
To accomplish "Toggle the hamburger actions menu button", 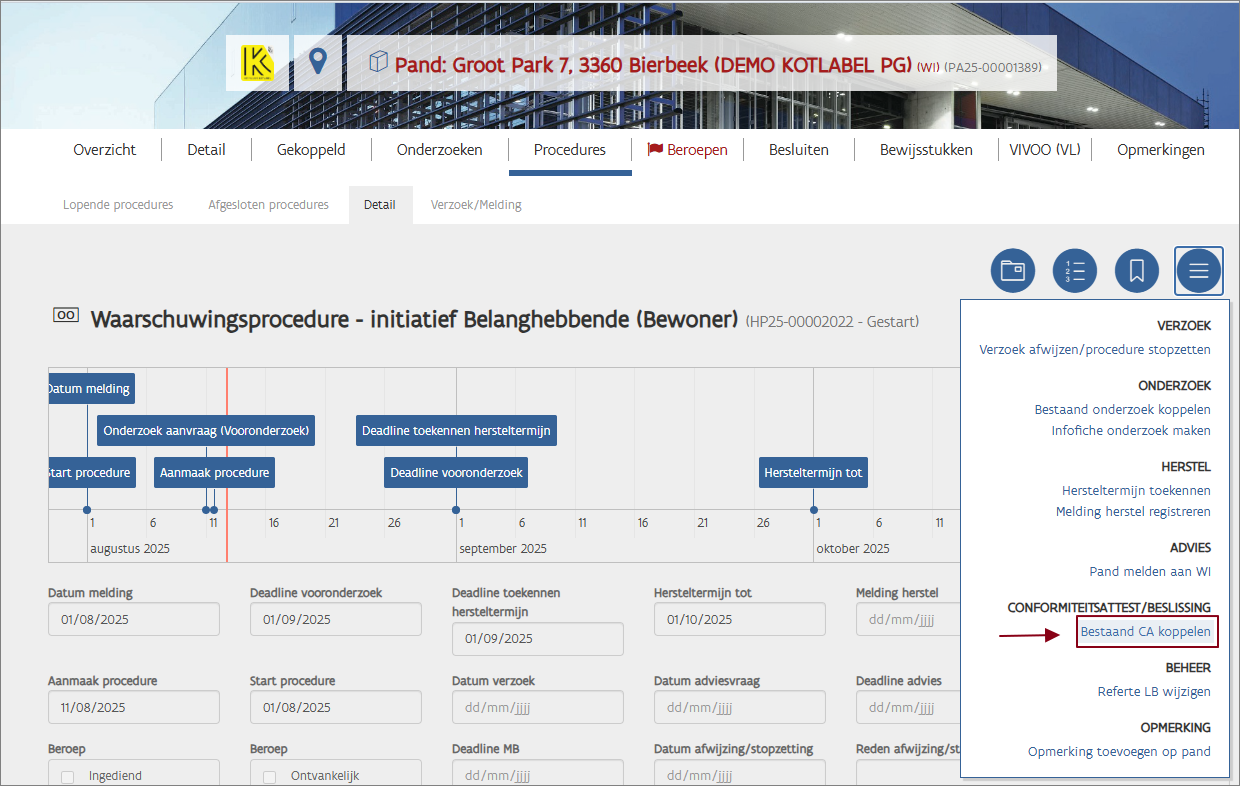I will click(1198, 270).
